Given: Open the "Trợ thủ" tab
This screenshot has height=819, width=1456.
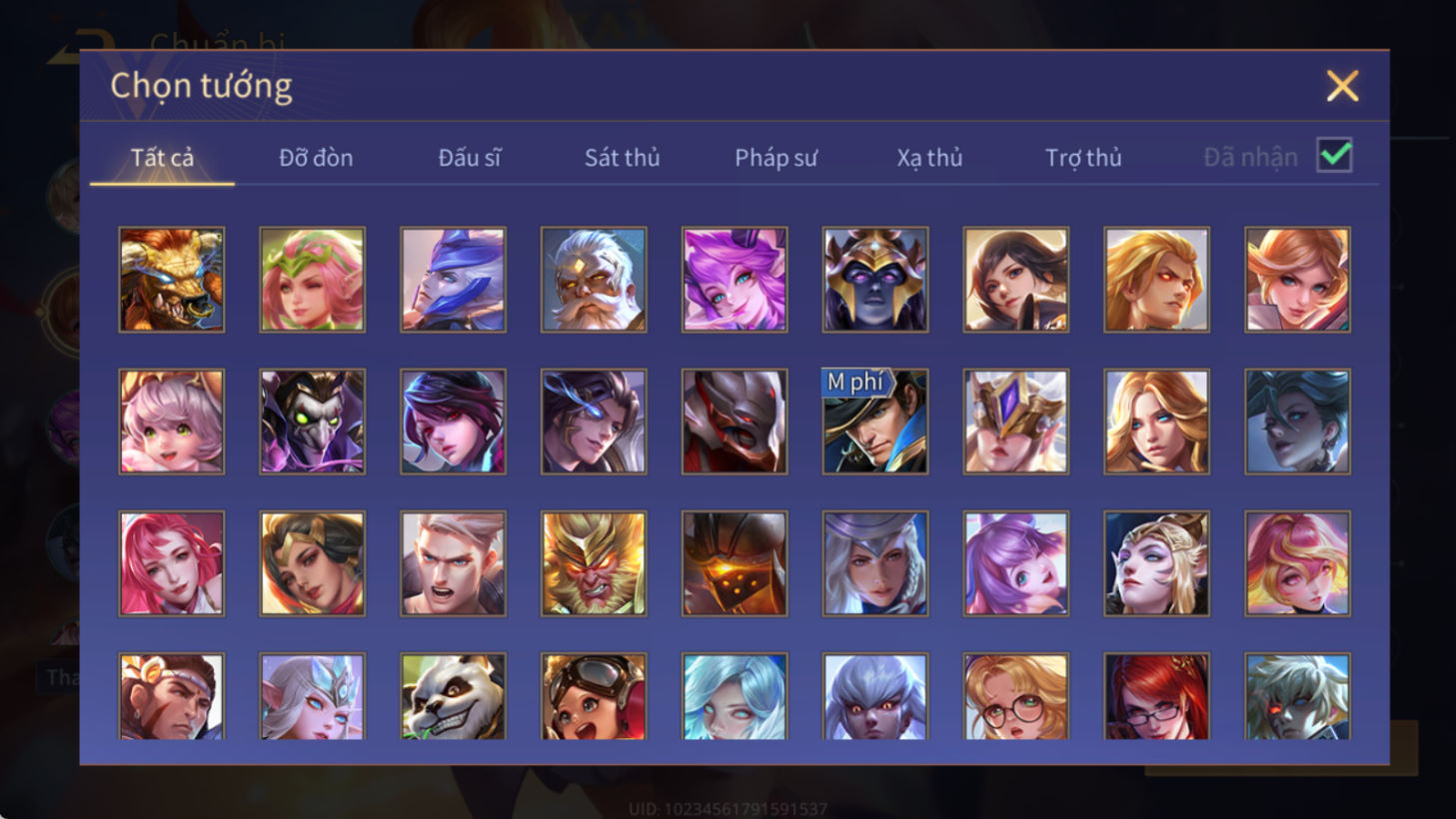Looking at the screenshot, I should 1083,158.
